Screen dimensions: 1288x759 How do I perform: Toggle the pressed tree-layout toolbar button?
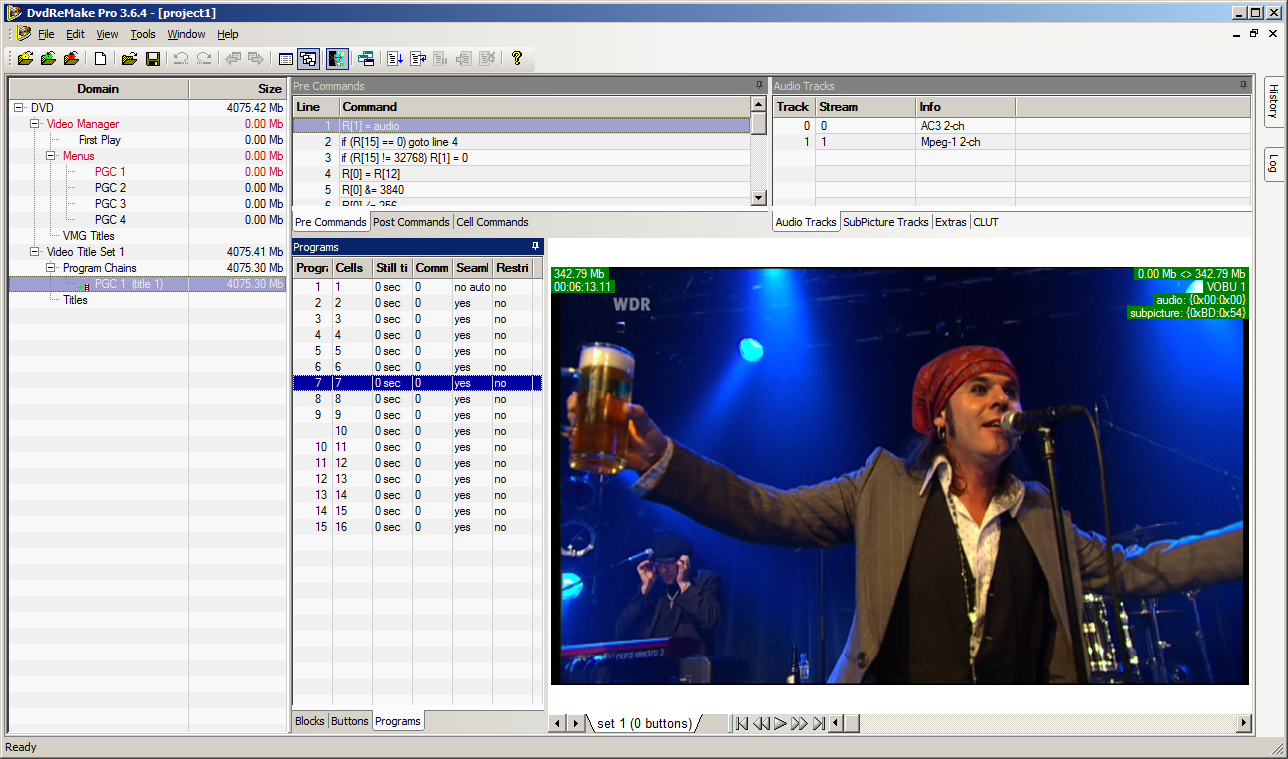click(308, 59)
